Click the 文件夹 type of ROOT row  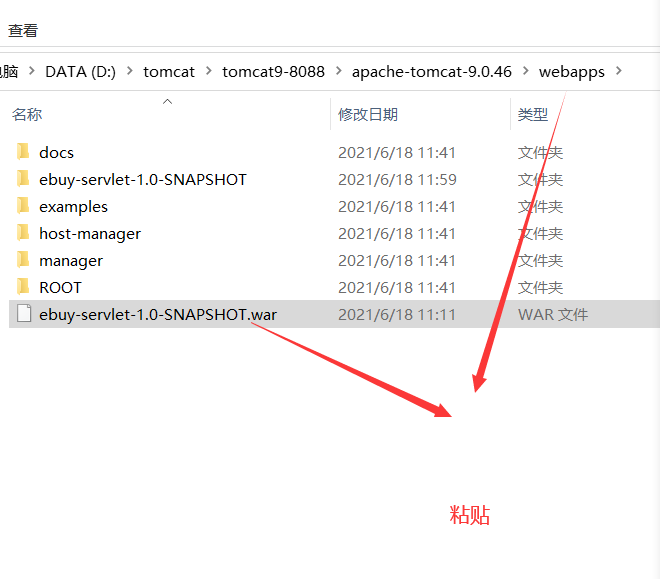tap(540, 288)
